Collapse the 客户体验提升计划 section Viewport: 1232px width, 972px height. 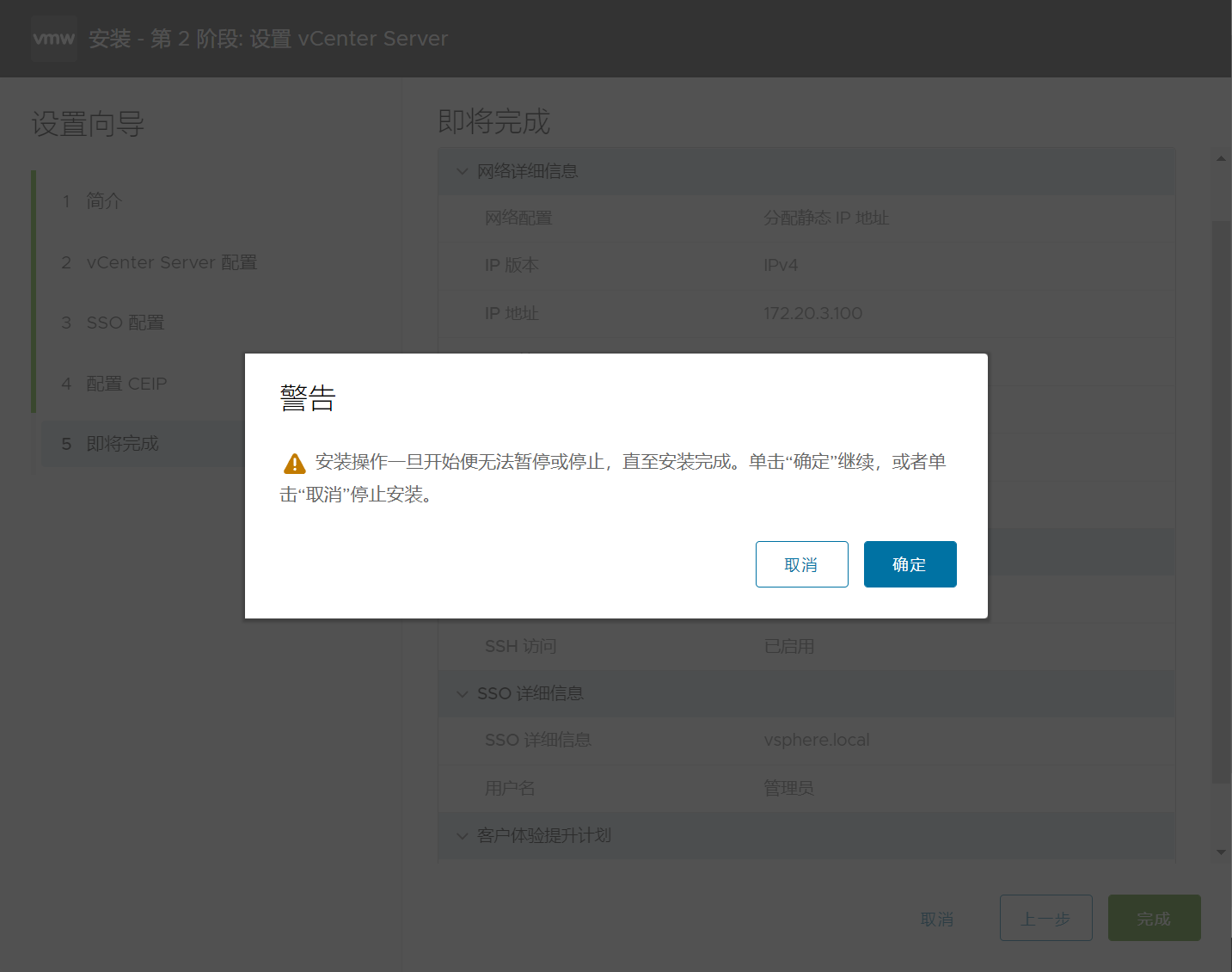click(463, 835)
